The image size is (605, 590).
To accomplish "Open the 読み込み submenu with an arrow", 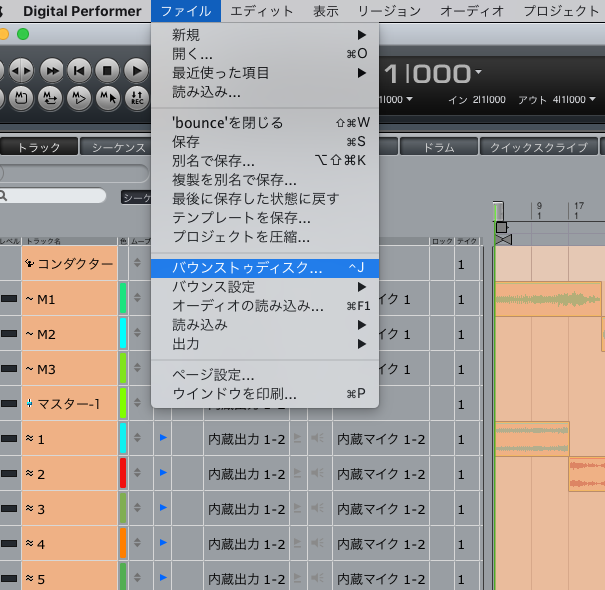I will tap(265, 325).
